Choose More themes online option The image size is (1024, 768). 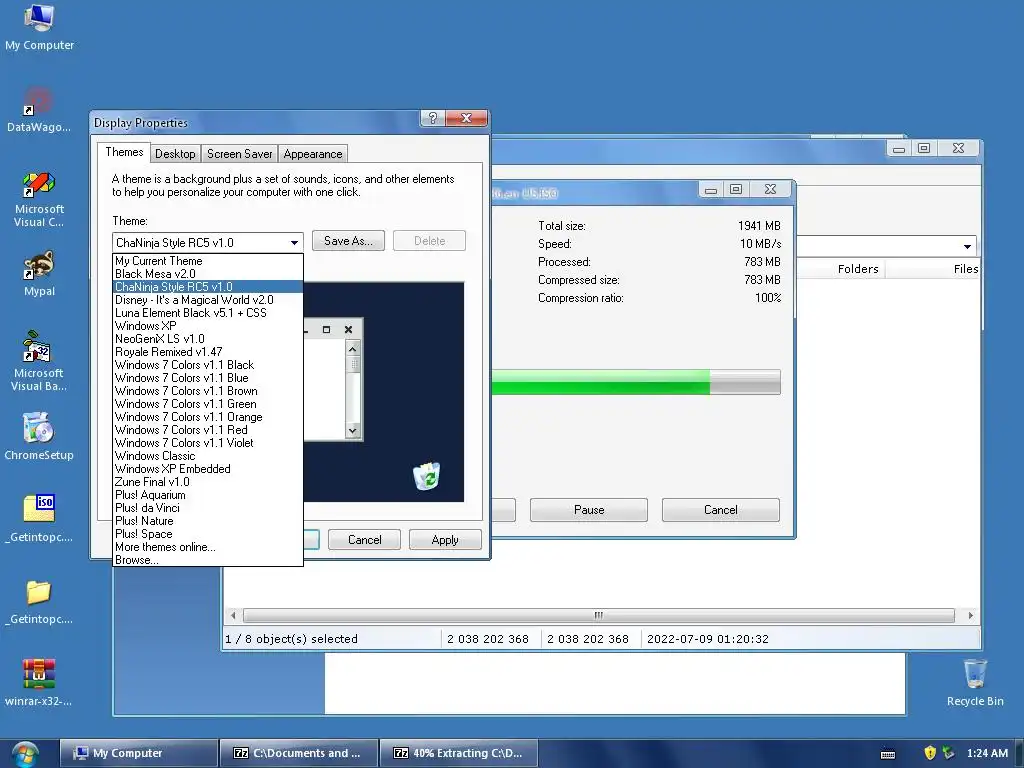click(208, 547)
